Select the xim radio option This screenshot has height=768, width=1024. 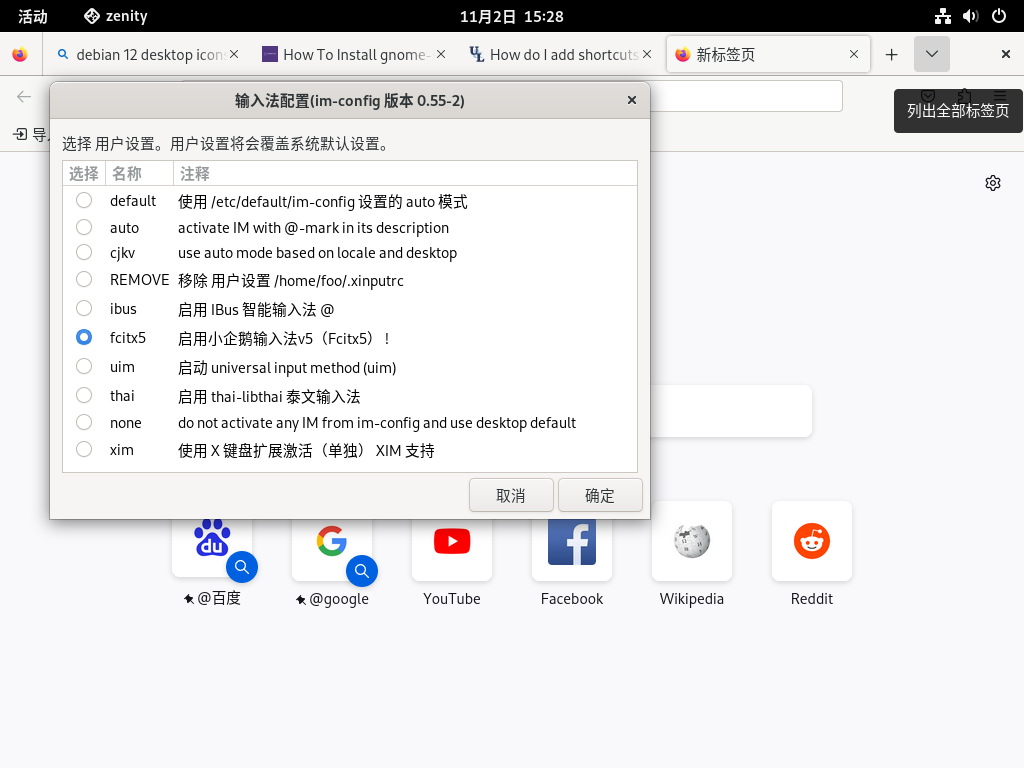click(x=84, y=450)
